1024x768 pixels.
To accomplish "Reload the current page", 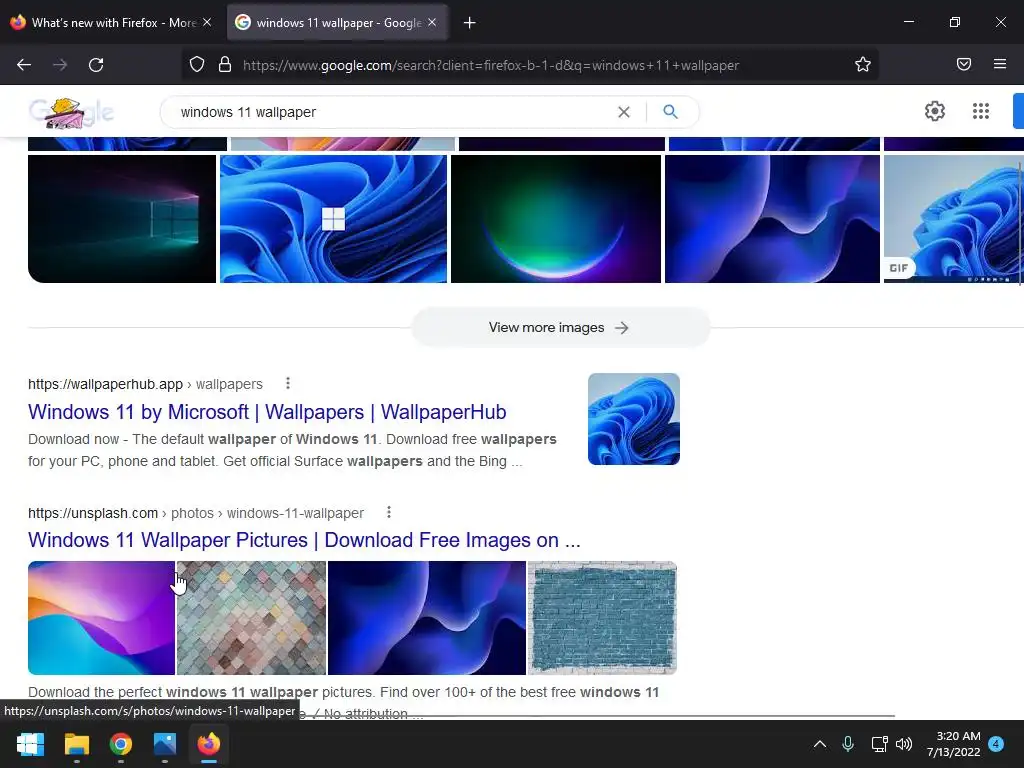I will click(x=96, y=65).
